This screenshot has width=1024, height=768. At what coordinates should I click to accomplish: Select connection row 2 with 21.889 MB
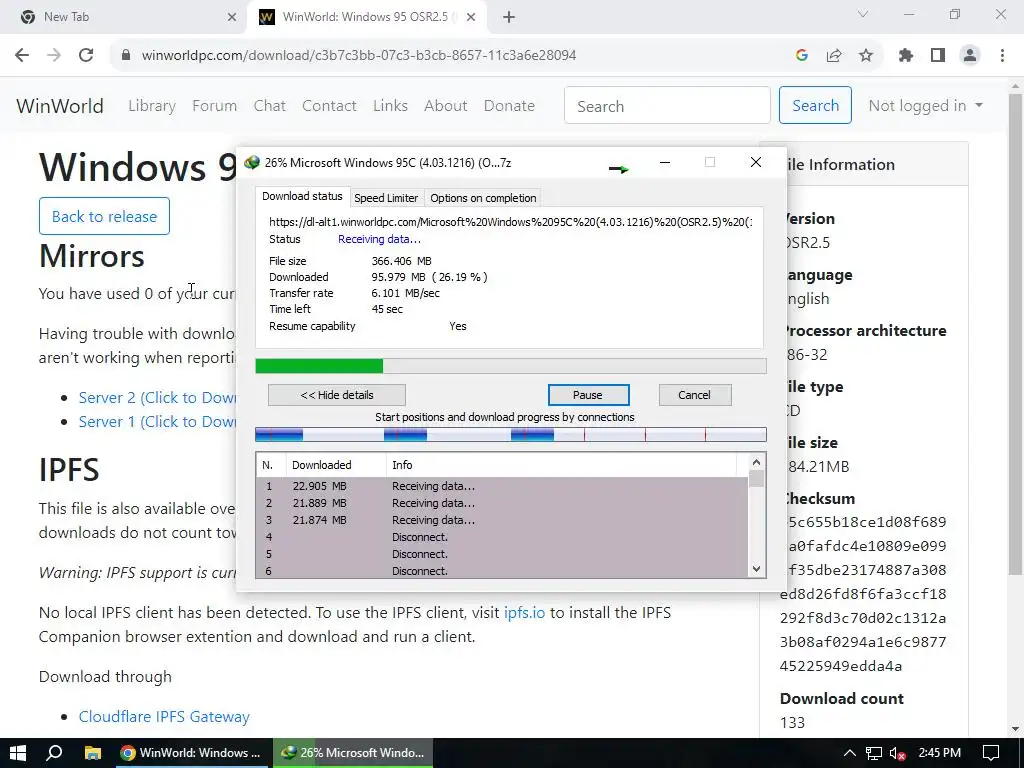click(x=502, y=504)
